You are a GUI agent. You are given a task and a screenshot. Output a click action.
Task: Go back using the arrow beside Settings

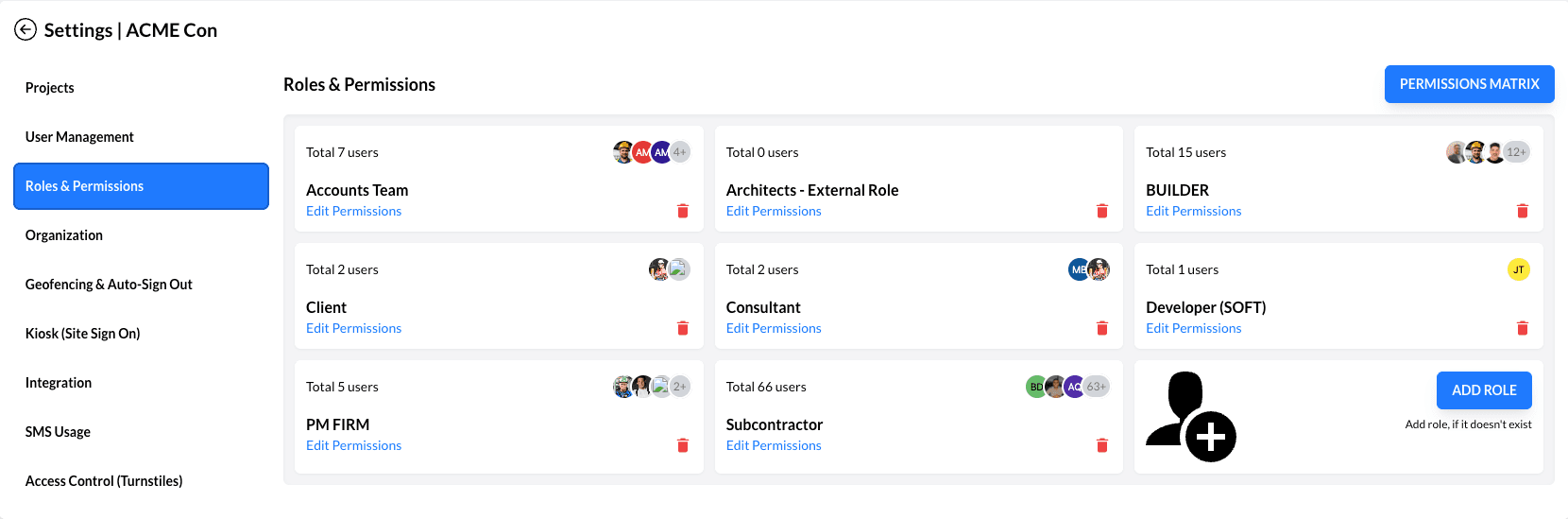click(x=26, y=30)
